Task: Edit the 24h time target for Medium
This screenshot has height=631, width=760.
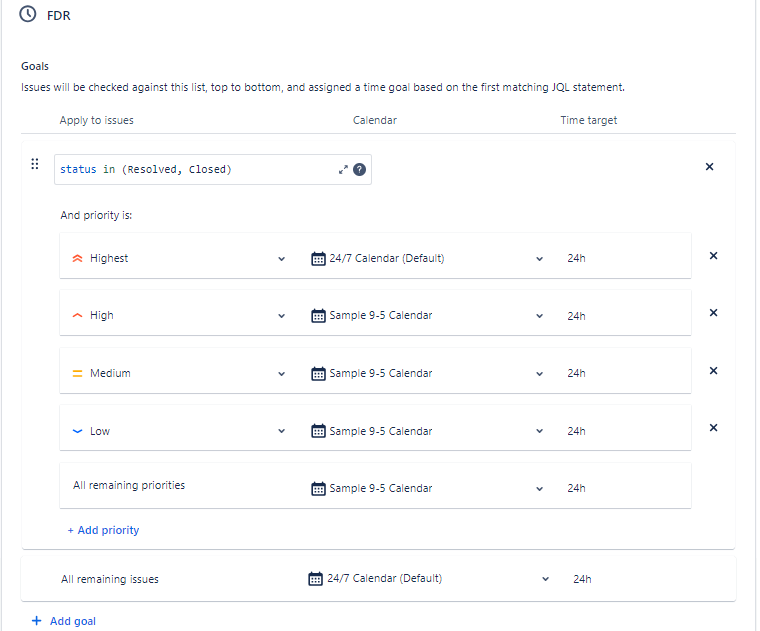Action: pyautogui.click(x=576, y=373)
